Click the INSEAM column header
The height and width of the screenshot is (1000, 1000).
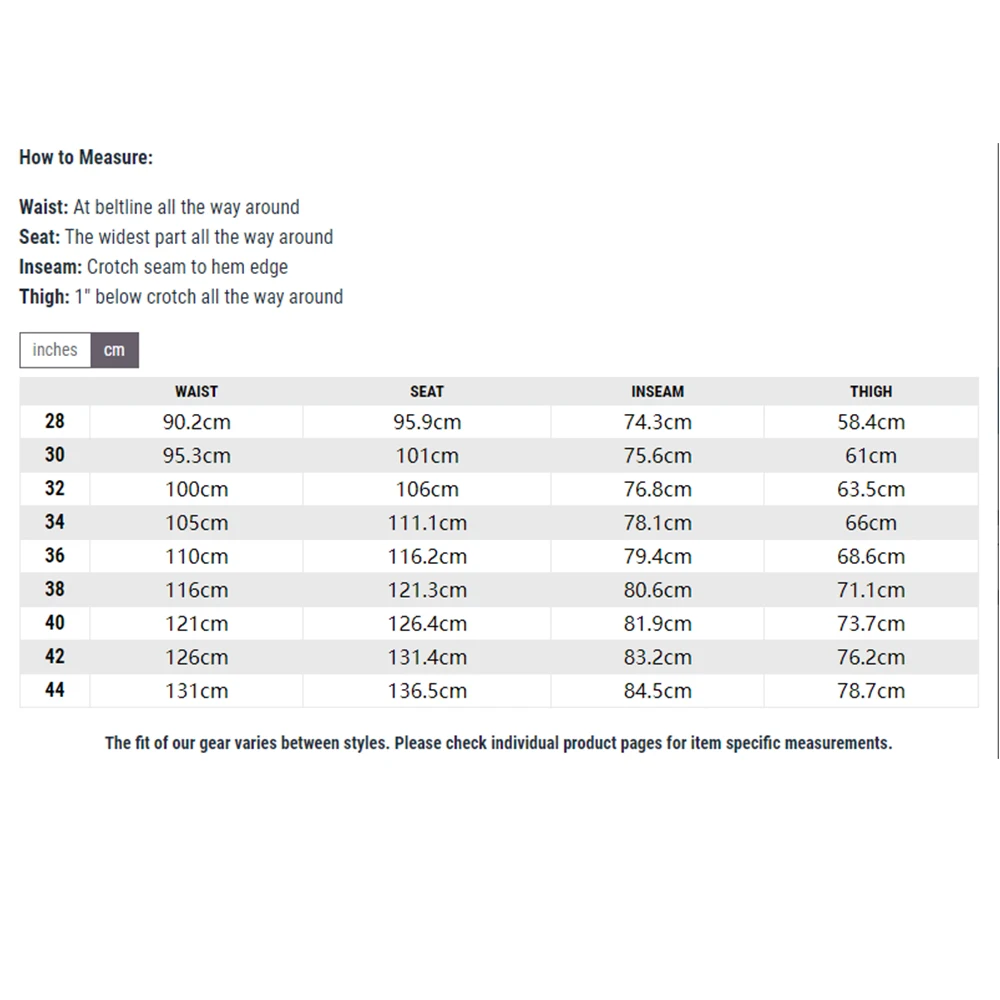point(657,391)
